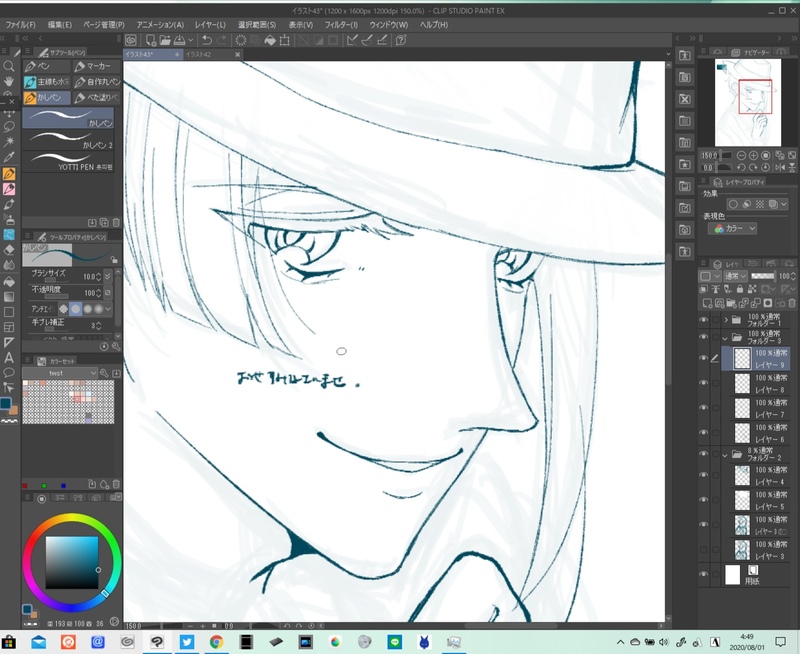Show the hidden レイヤー 3 layer

[x=704, y=550]
